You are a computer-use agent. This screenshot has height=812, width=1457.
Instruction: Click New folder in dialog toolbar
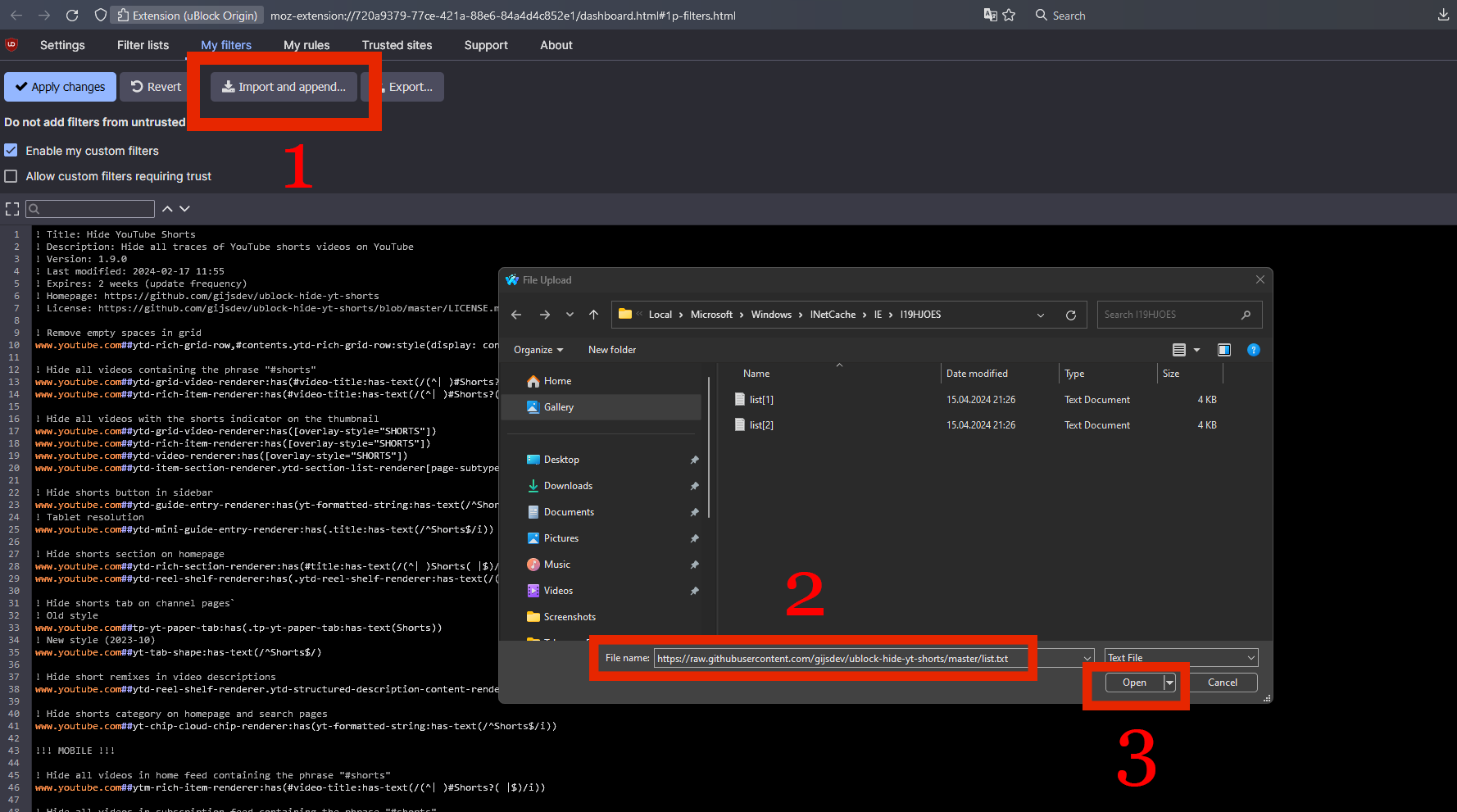pos(612,350)
